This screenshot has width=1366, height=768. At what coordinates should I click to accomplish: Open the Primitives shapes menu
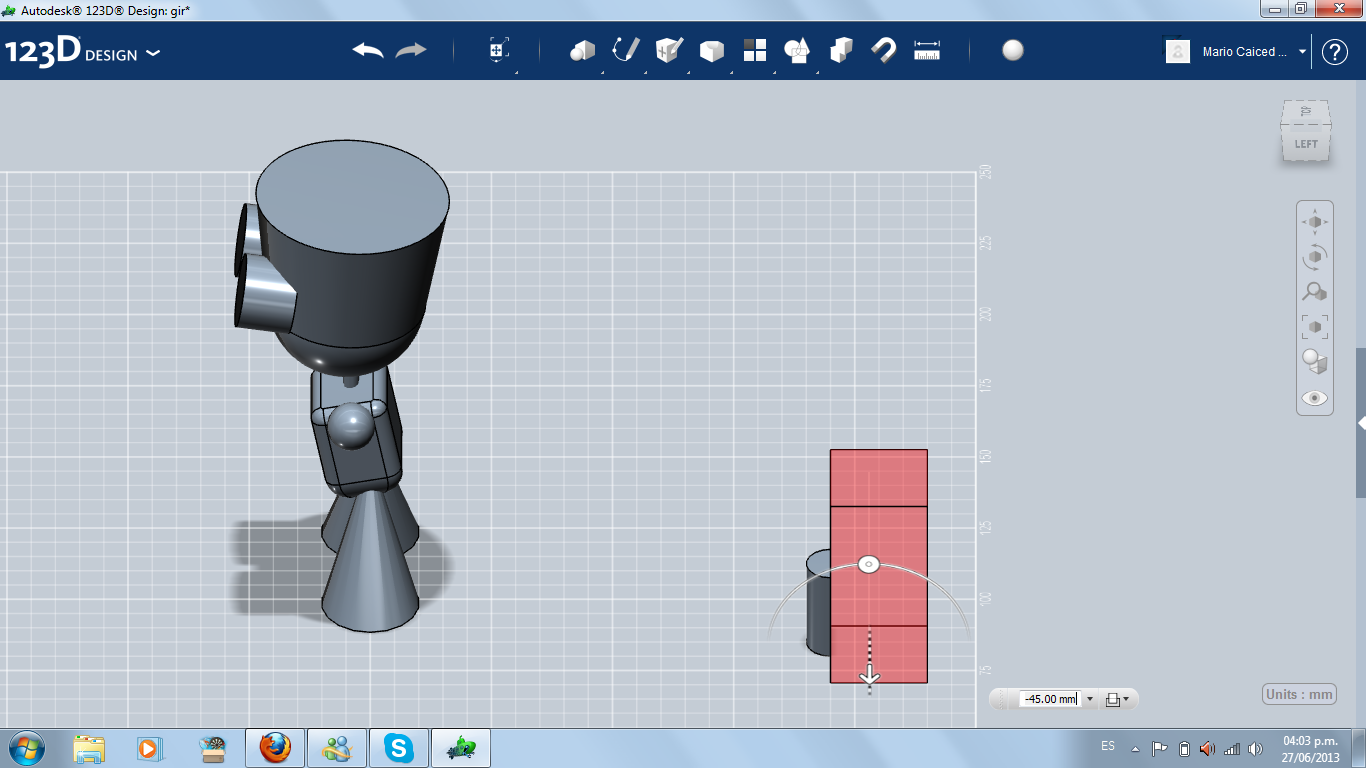pyautogui.click(x=583, y=51)
